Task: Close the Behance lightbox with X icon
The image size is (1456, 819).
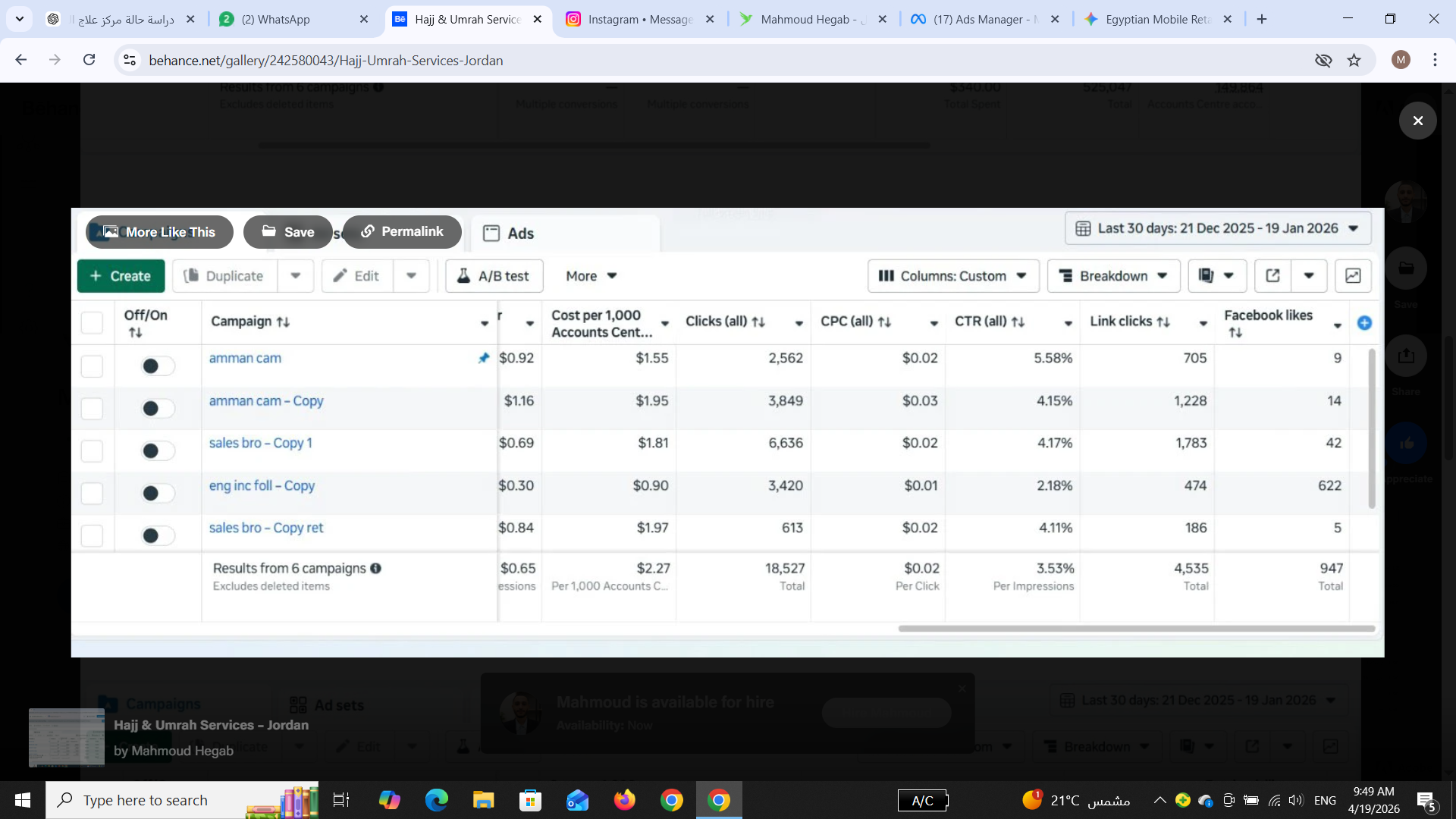Action: (x=1417, y=121)
